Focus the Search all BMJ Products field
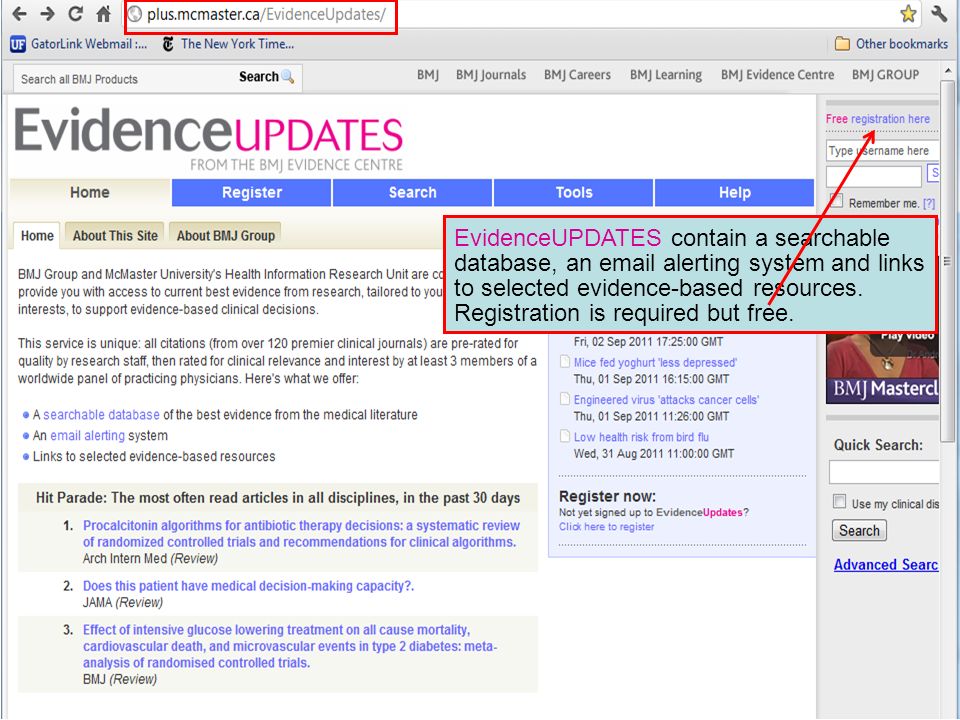The height and width of the screenshot is (720, 960). tap(122, 79)
